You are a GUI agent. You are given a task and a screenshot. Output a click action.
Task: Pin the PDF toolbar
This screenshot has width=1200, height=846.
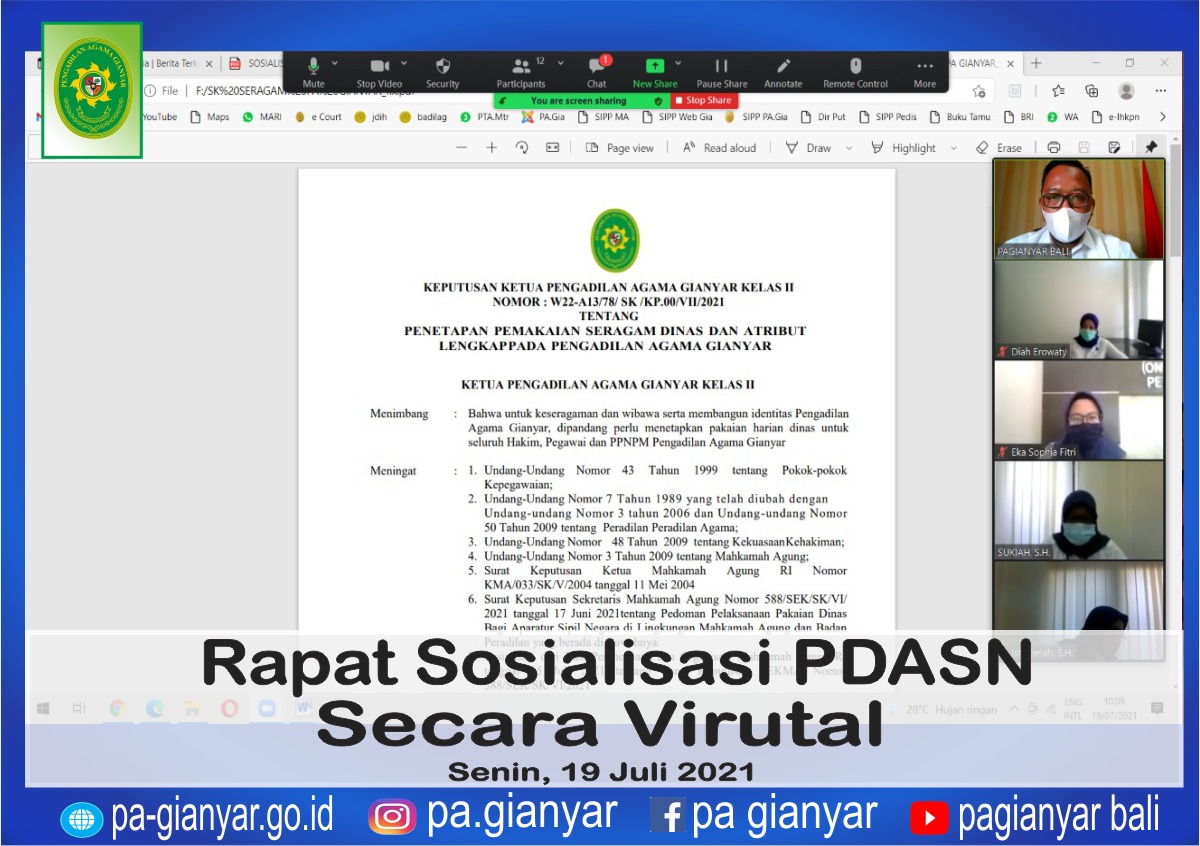1151,147
